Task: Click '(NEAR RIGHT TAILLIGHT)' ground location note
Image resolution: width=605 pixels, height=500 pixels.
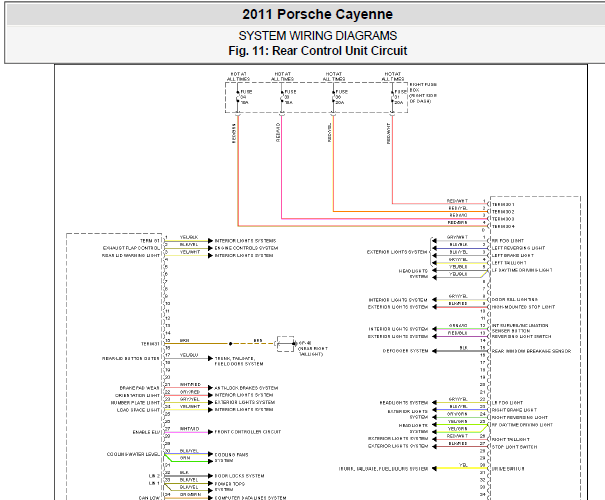Action: pos(313,351)
